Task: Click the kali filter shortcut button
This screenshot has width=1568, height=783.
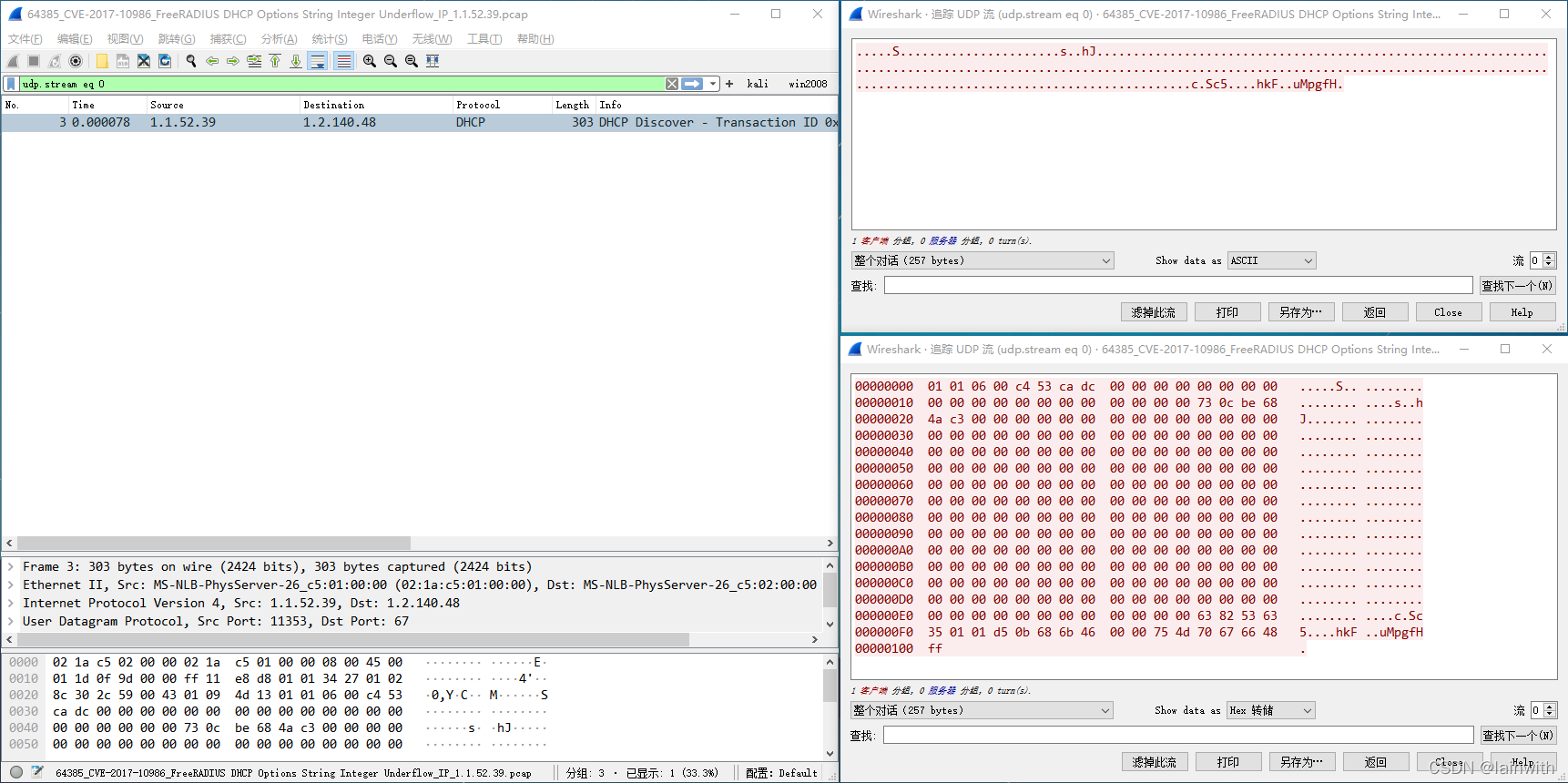Action: point(758,84)
